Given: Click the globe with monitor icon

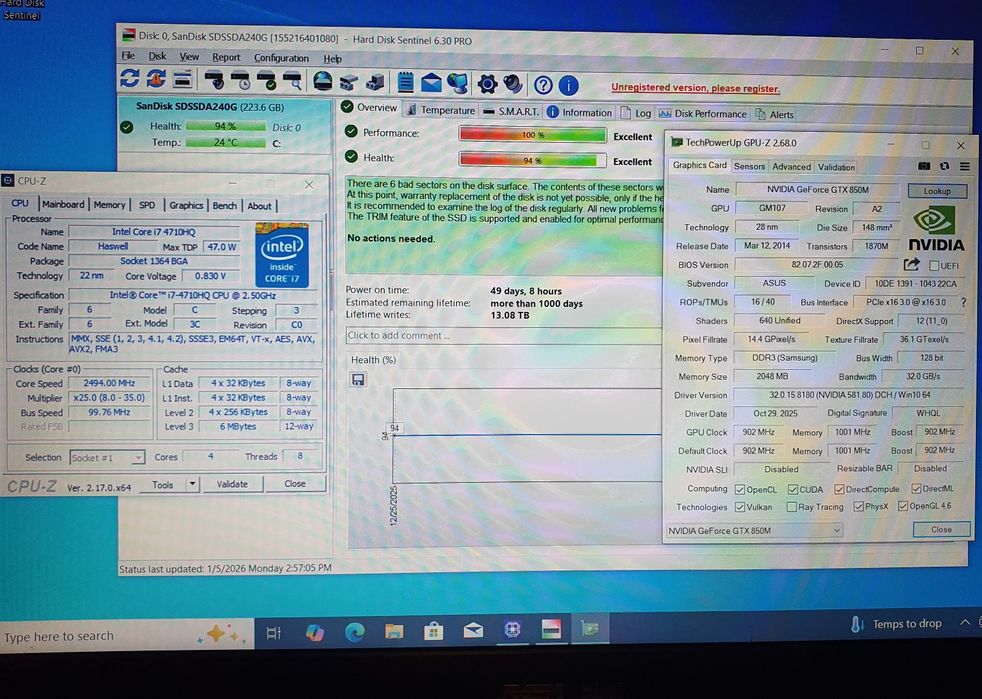Looking at the screenshot, I should tap(457, 83).
